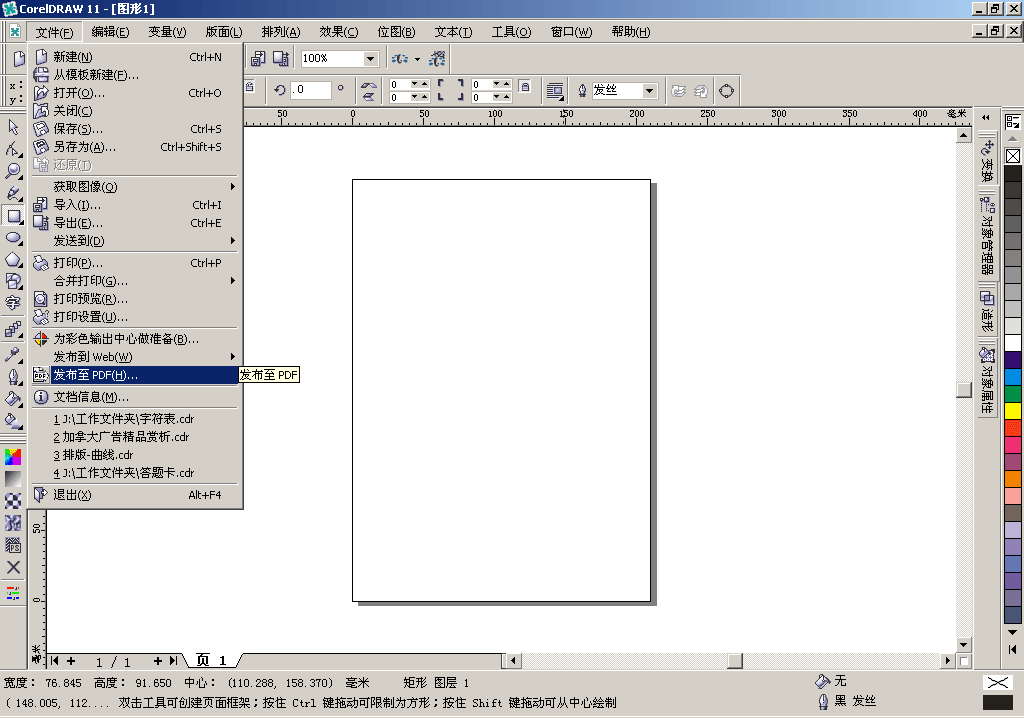The width and height of the screenshot is (1024, 718).
Task: Click the mirror buttons icon on property bar
Action: (369, 91)
